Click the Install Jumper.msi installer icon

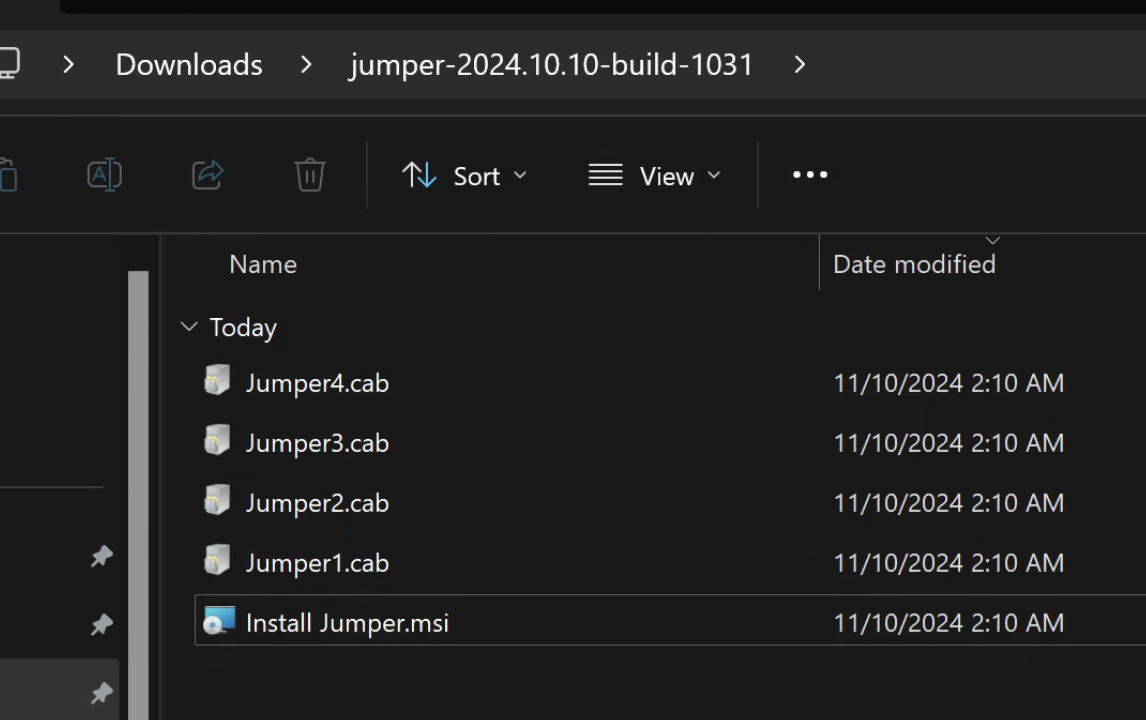pyautogui.click(x=218, y=622)
